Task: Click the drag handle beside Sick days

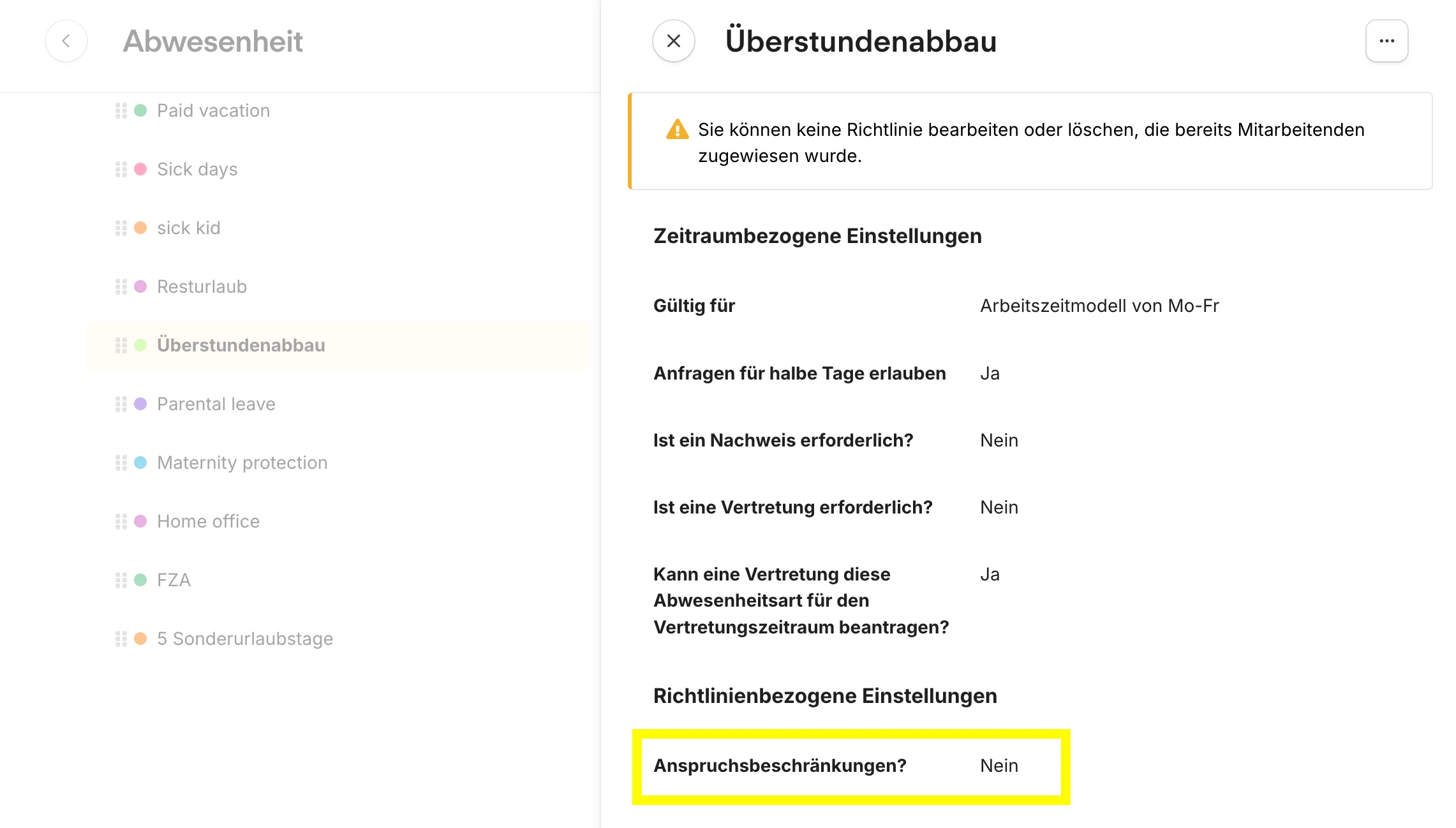Action: pyautogui.click(x=121, y=169)
